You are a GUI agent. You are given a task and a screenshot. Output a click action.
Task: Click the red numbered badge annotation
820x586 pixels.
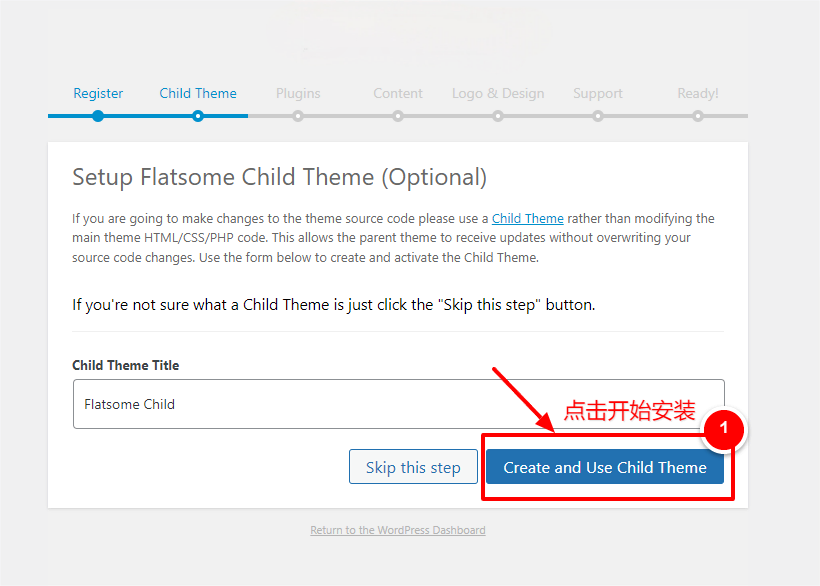724,430
